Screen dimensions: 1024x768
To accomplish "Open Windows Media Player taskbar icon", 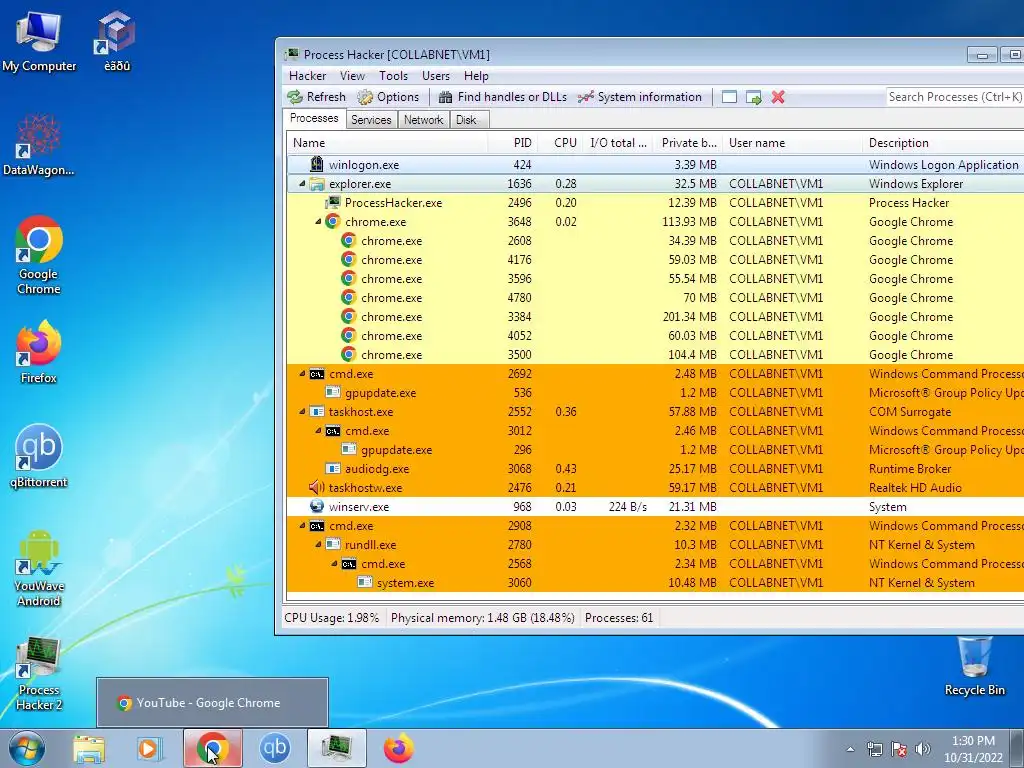I will pyautogui.click(x=150, y=748).
